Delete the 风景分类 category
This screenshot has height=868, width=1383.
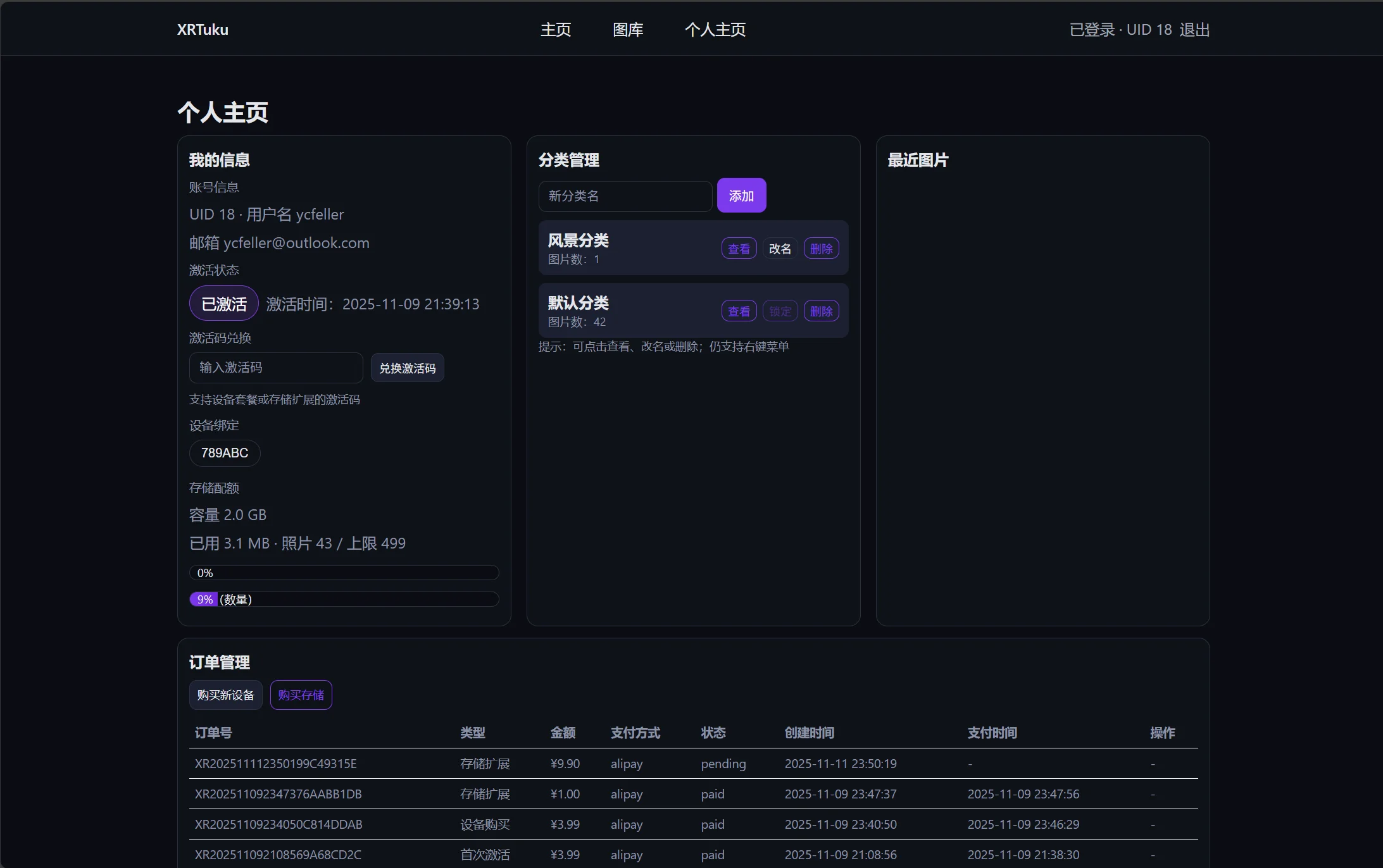point(821,249)
